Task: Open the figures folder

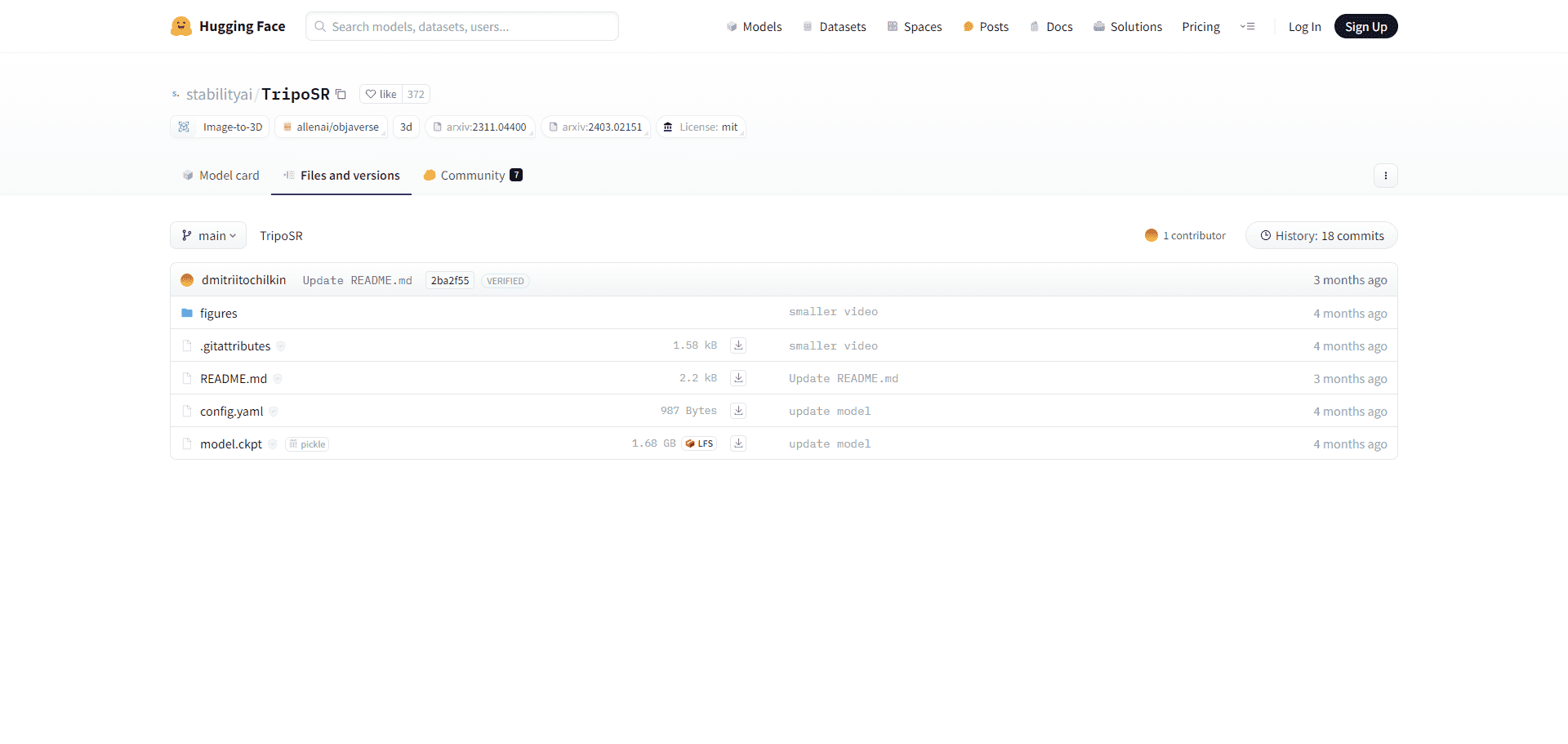Action: [x=218, y=313]
